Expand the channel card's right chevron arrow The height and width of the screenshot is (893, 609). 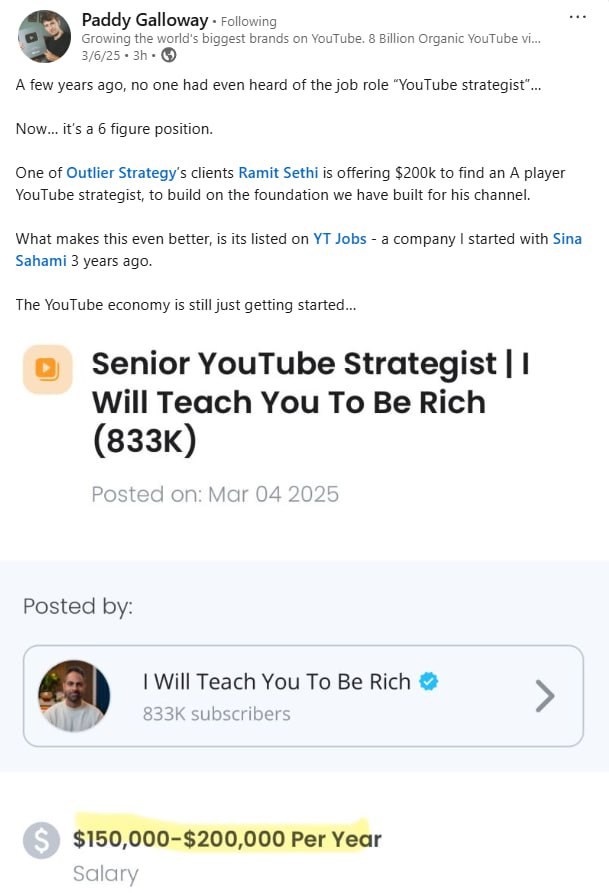(544, 695)
